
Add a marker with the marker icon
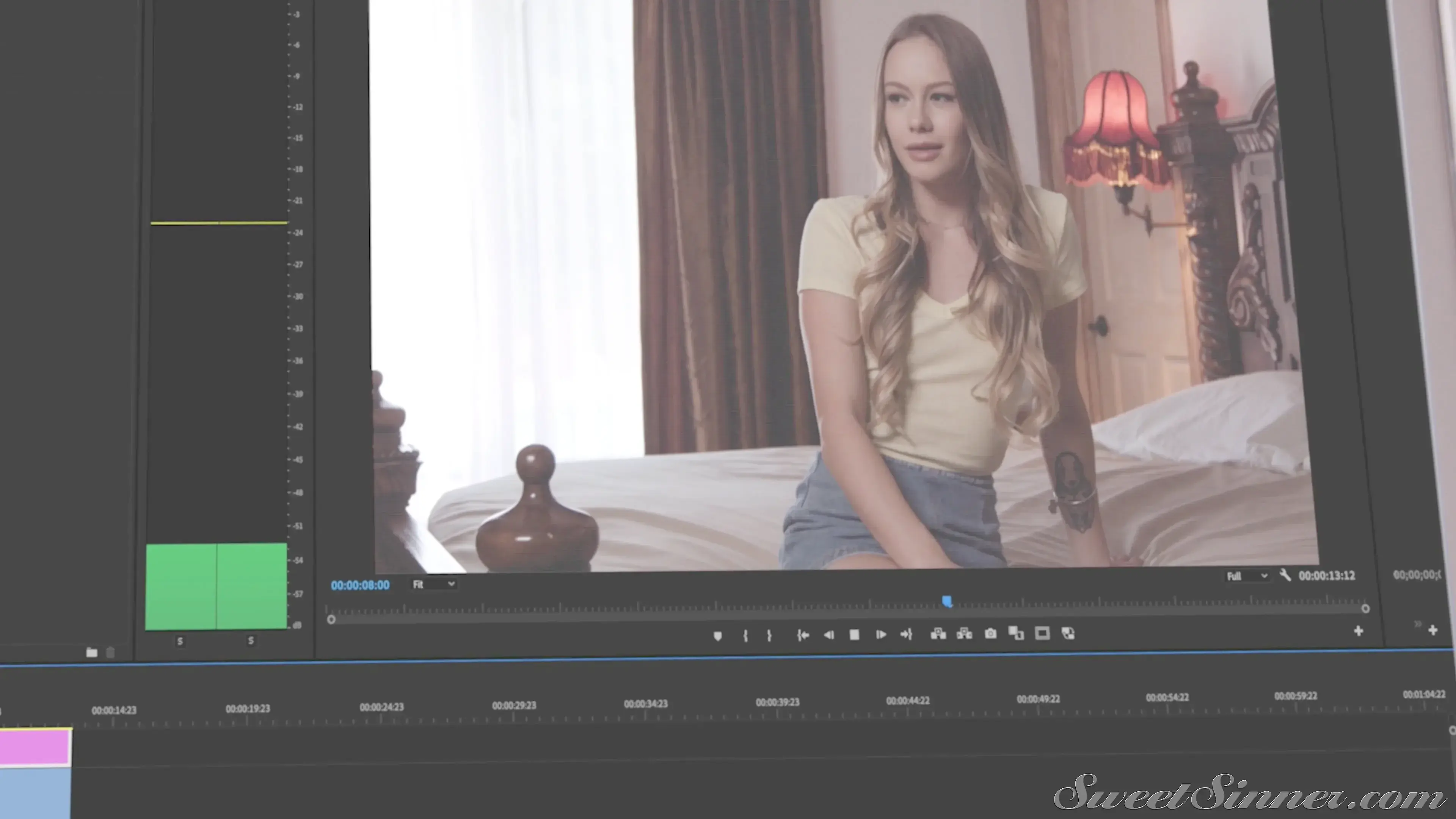[718, 636]
